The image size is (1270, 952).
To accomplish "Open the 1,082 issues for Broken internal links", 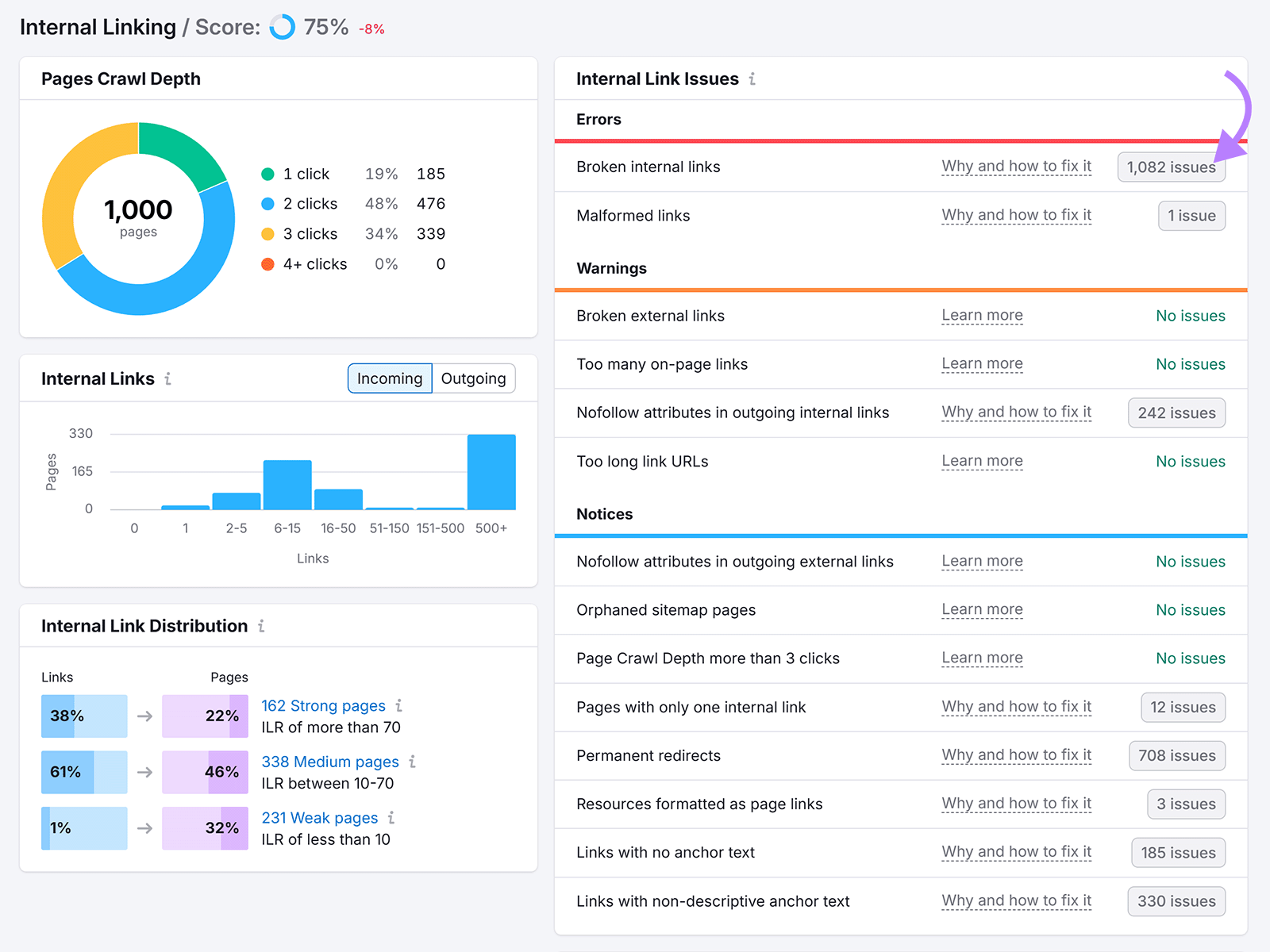I will (1171, 167).
